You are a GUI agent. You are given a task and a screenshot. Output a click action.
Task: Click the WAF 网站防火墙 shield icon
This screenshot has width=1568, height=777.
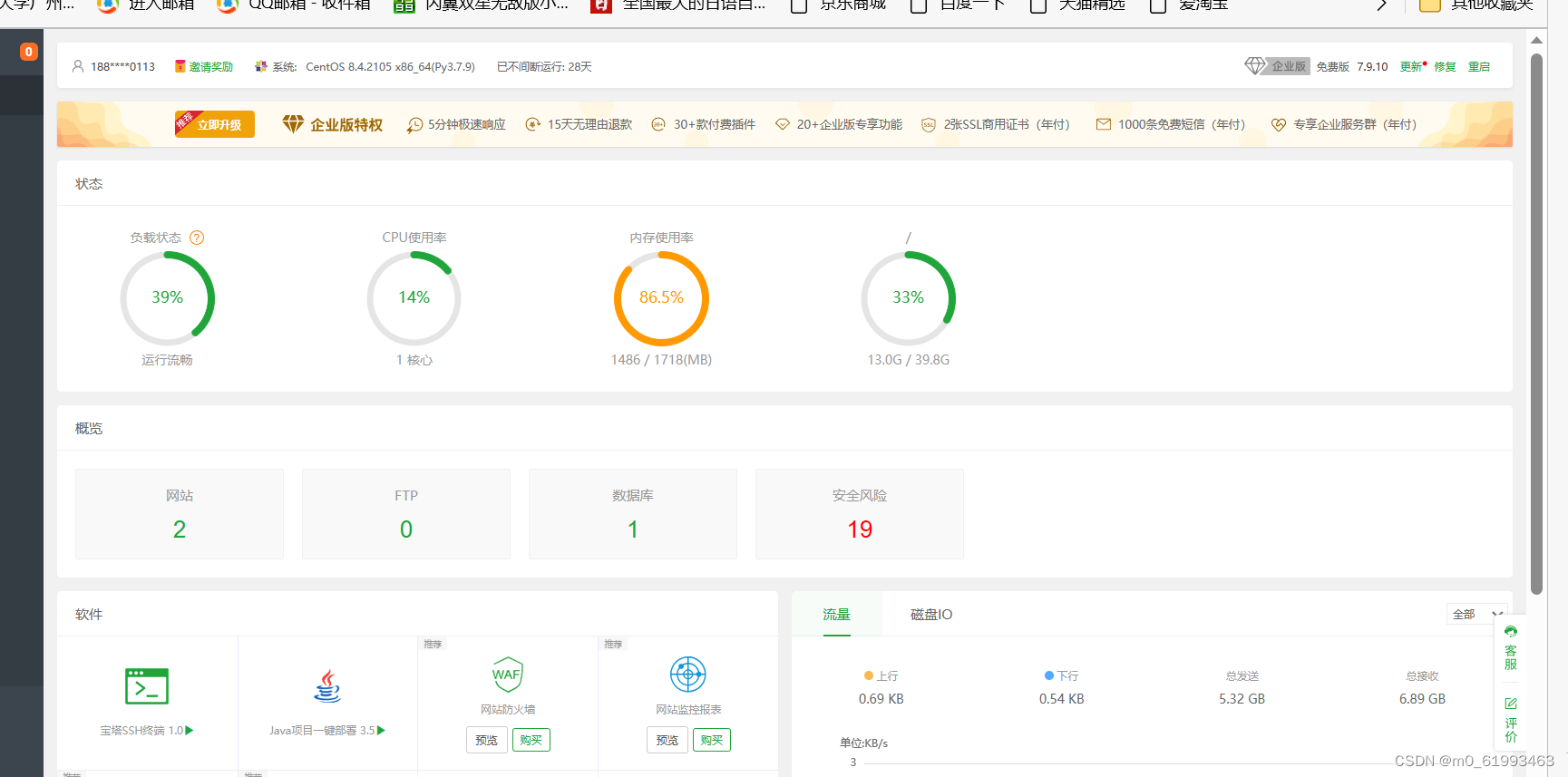click(507, 675)
